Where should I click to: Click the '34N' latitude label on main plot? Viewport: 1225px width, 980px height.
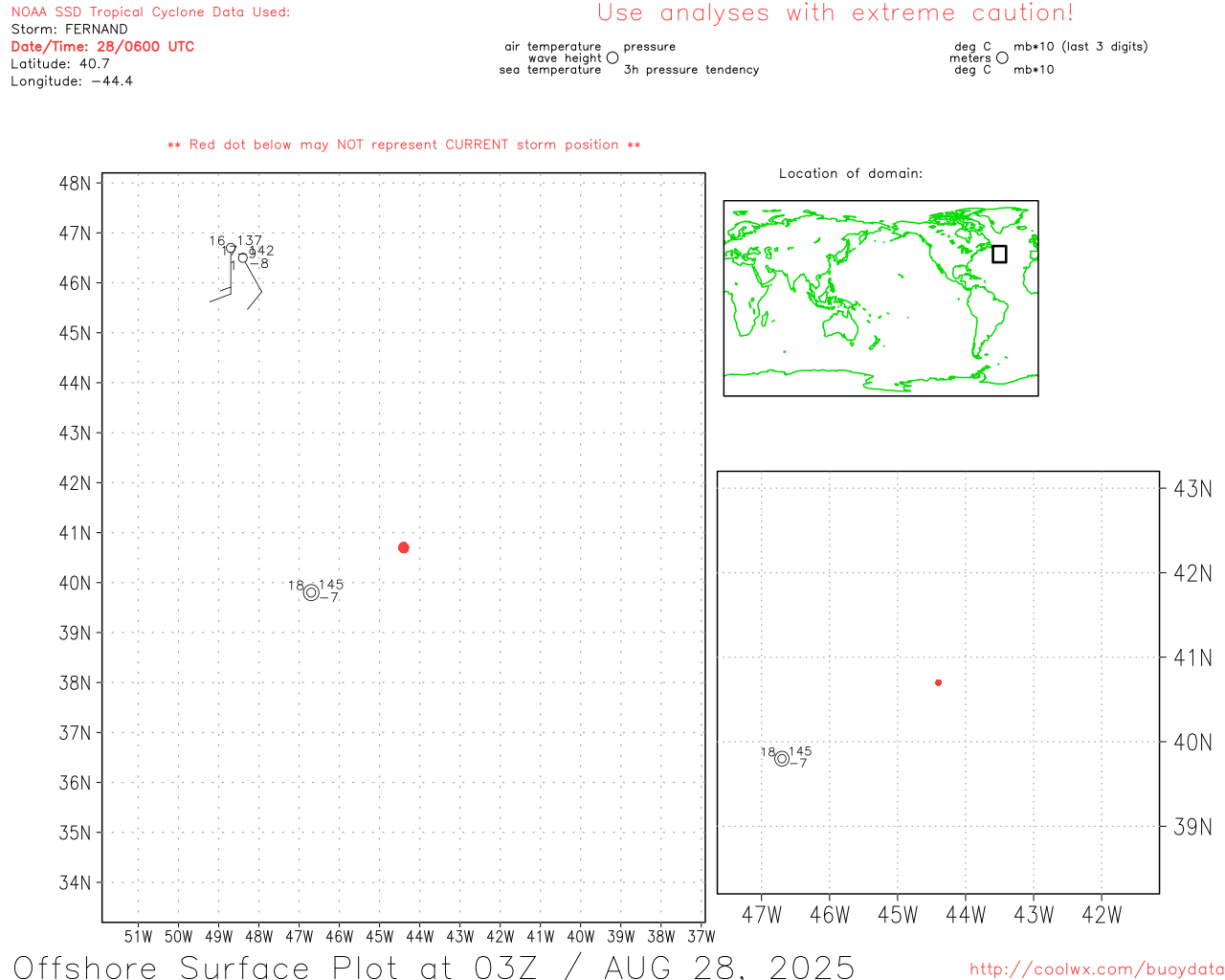tap(76, 882)
